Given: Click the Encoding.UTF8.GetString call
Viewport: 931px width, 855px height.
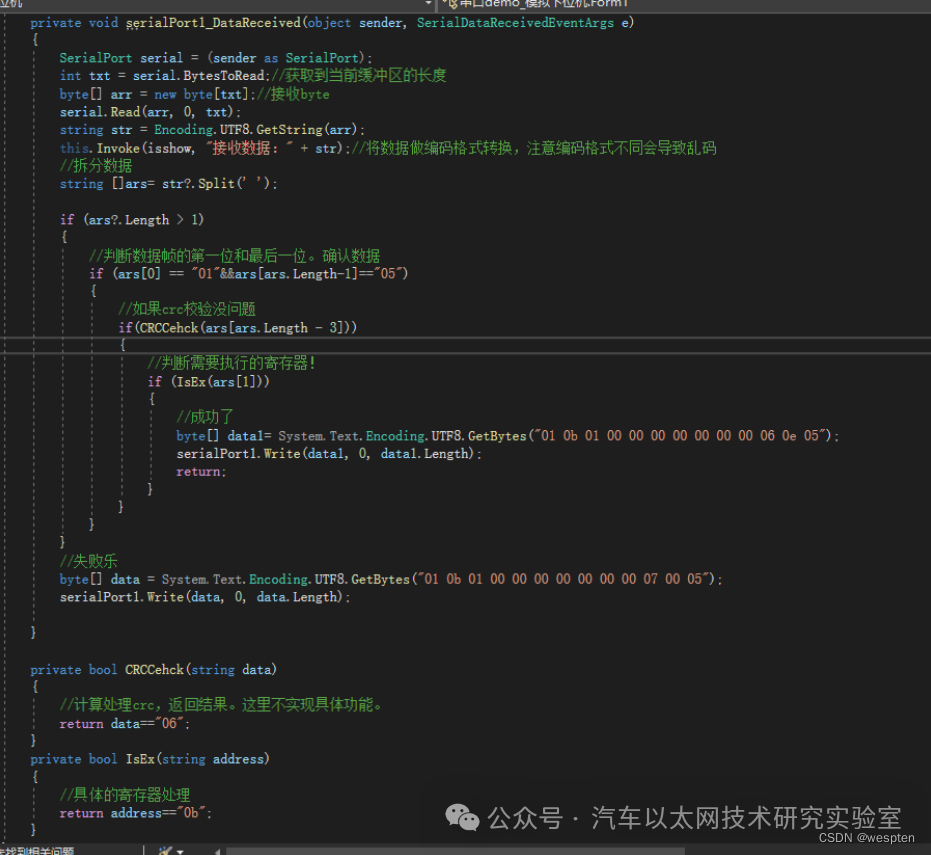Looking at the screenshot, I should point(256,129).
